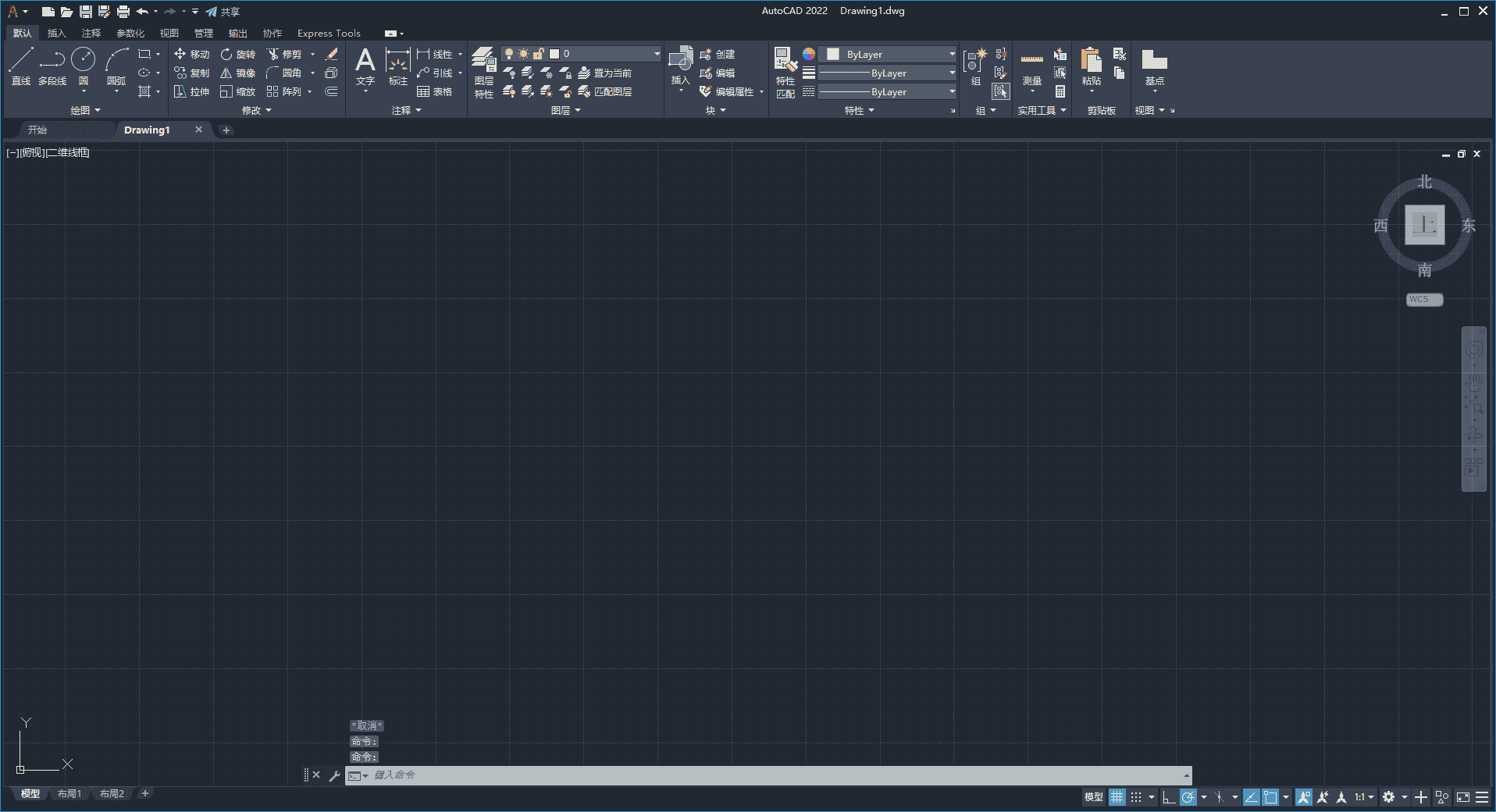Switch to the Express Tools ribbon tab
Image resolution: width=1496 pixels, height=812 pixels.
(328, 33)
